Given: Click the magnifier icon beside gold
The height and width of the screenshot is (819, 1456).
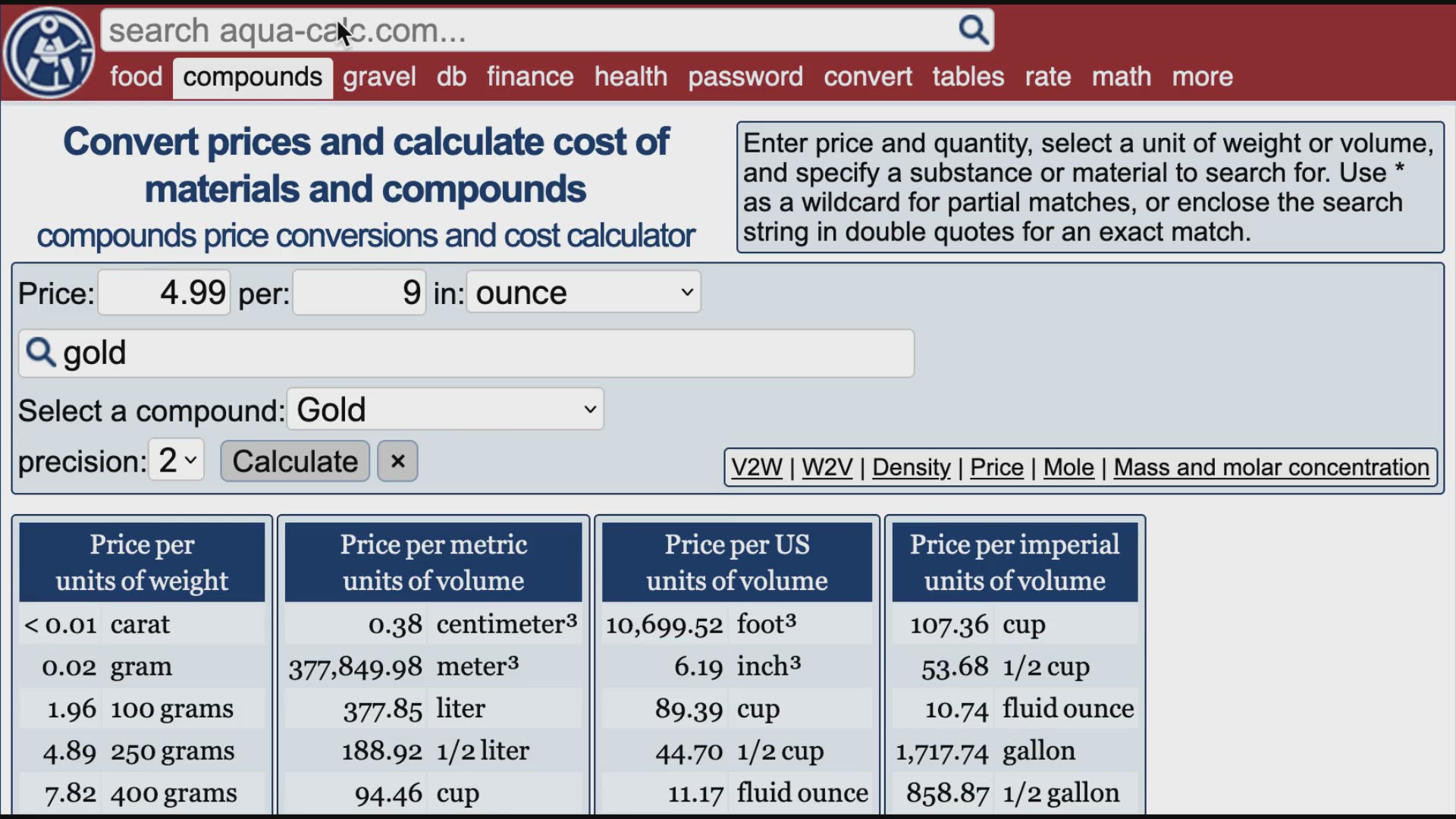Looking at the screenshot, I should tap(40, 353).
